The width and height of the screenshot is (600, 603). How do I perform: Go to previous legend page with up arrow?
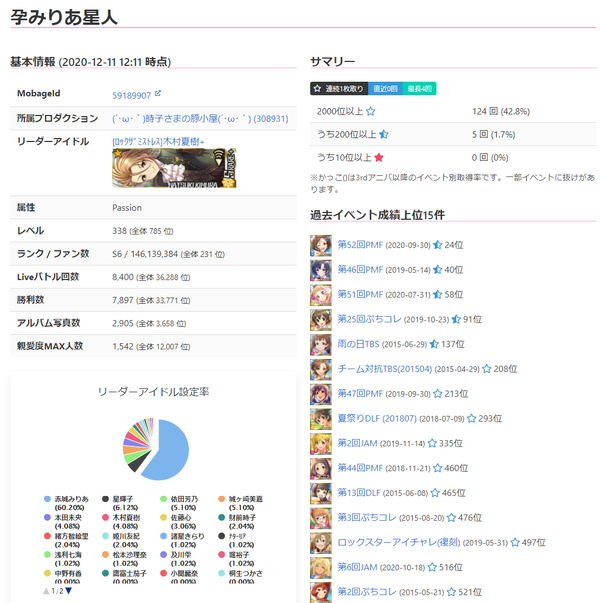pyautogui.click(x=46, y=591)
